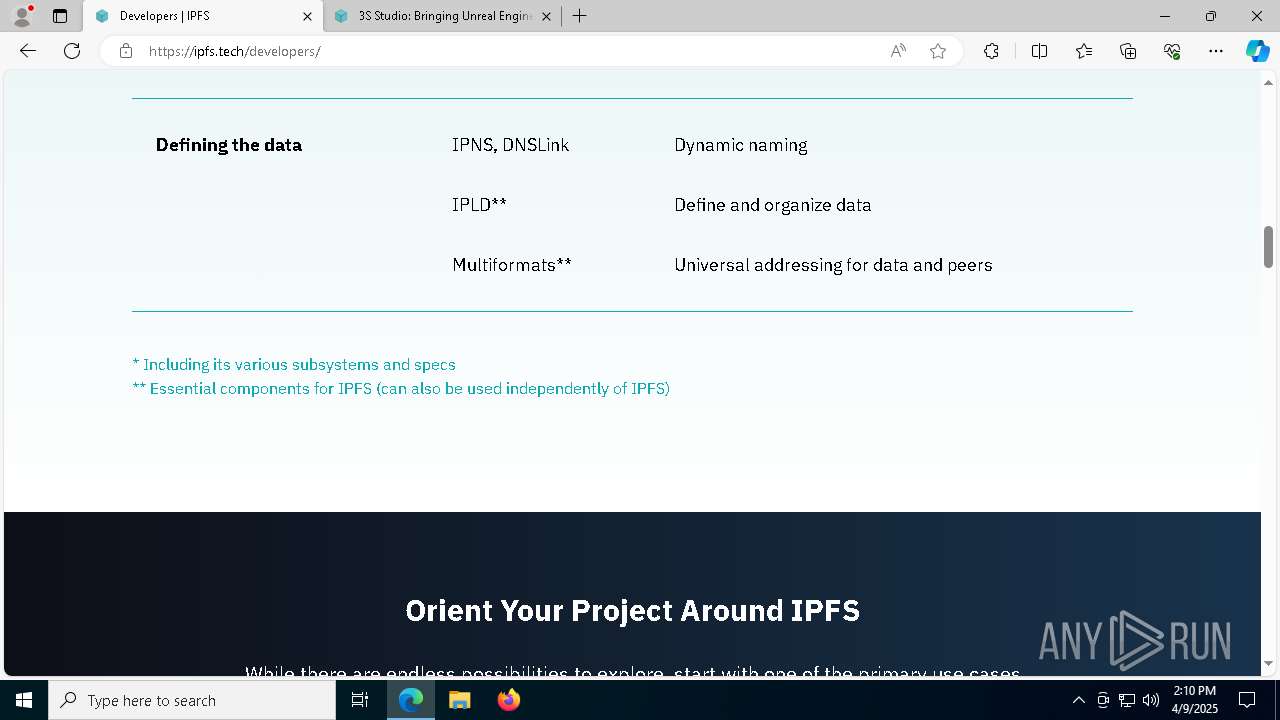
Task: Click the IPLD** entry
Action: (x=479, y=205)
